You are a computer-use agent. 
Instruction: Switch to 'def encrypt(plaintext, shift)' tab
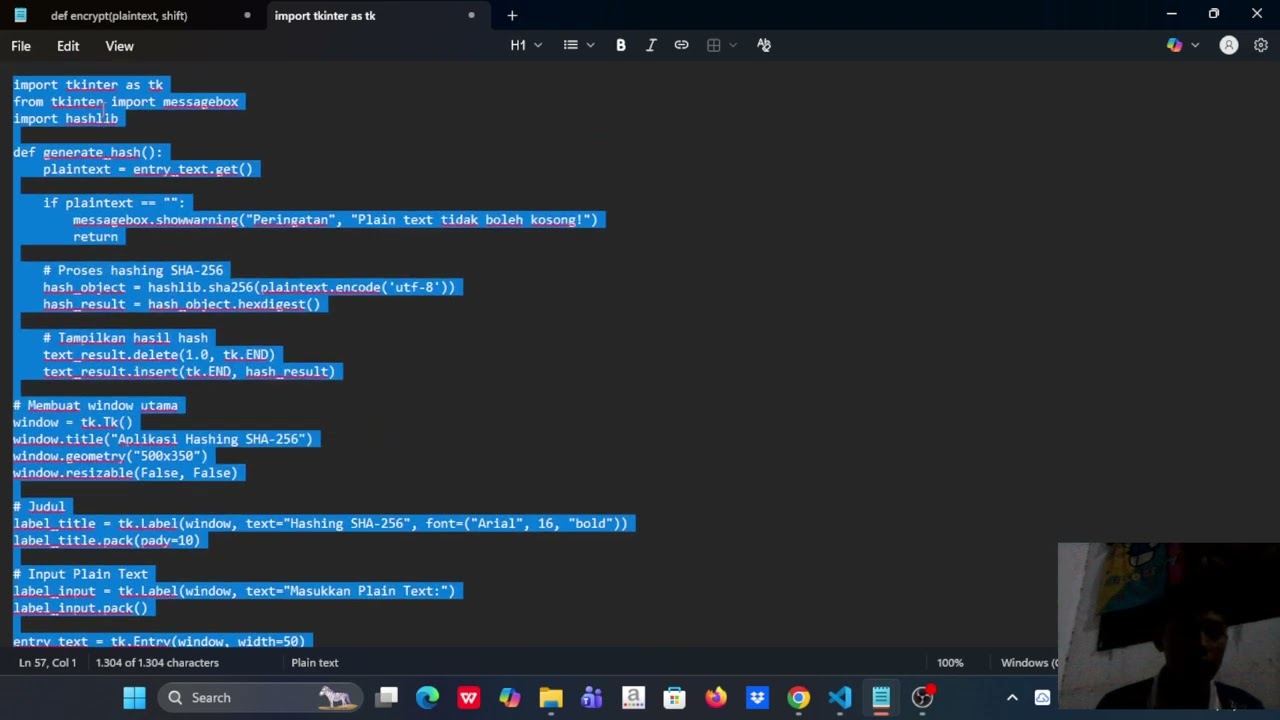[119, 15]
